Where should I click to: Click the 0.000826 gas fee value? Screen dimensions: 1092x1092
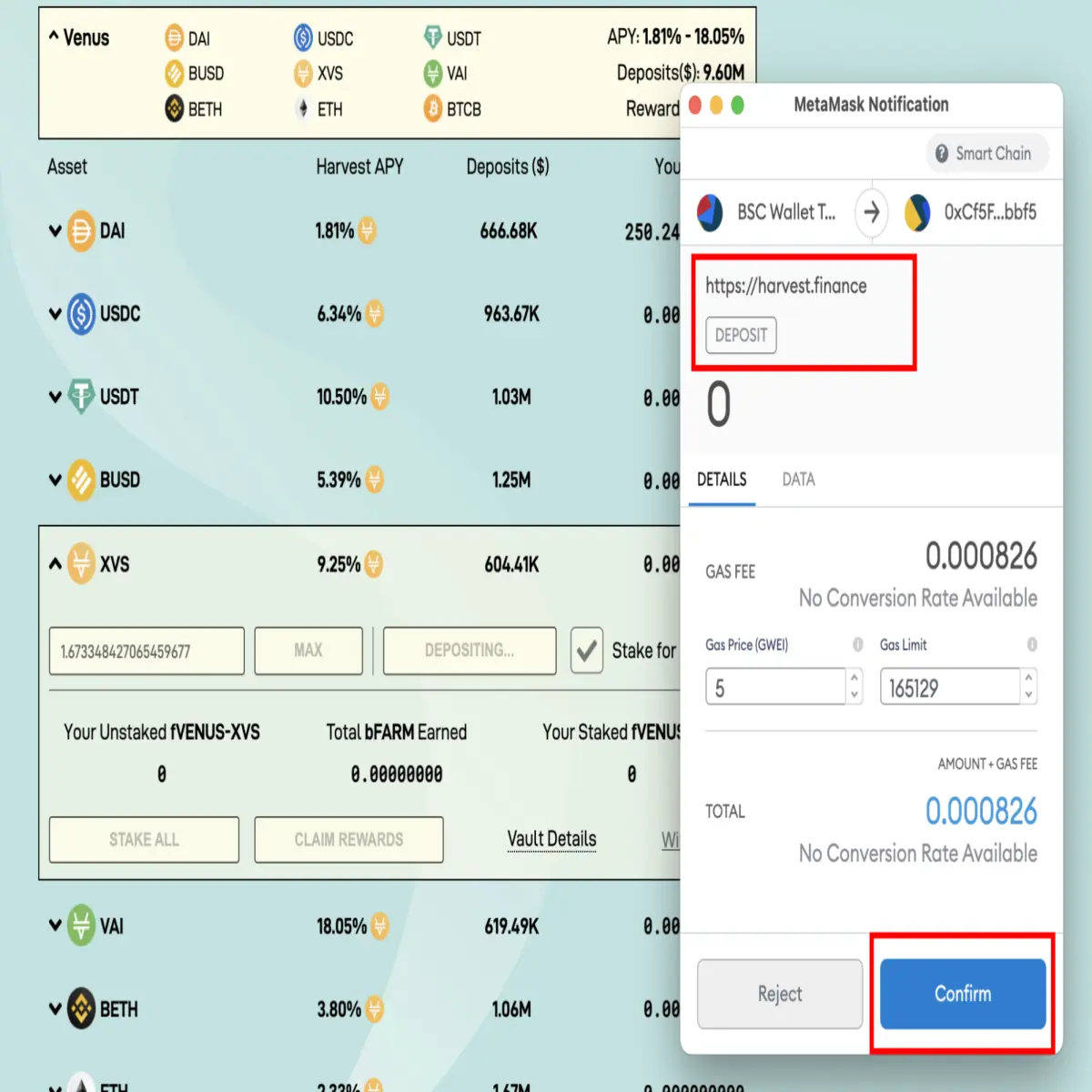(x=981, y=556)
